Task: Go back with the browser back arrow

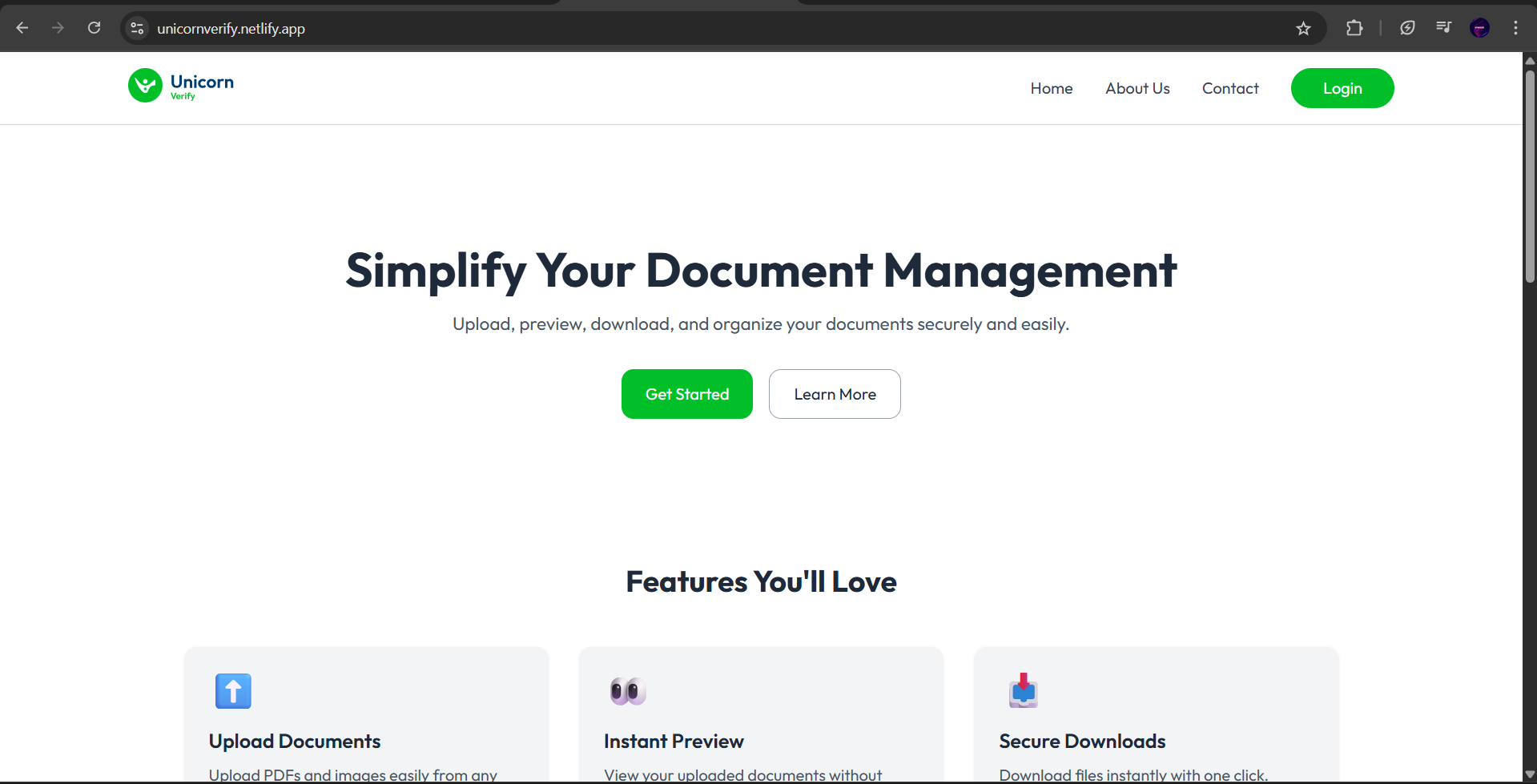Action: pyautogui.click(x=22, y=28)
